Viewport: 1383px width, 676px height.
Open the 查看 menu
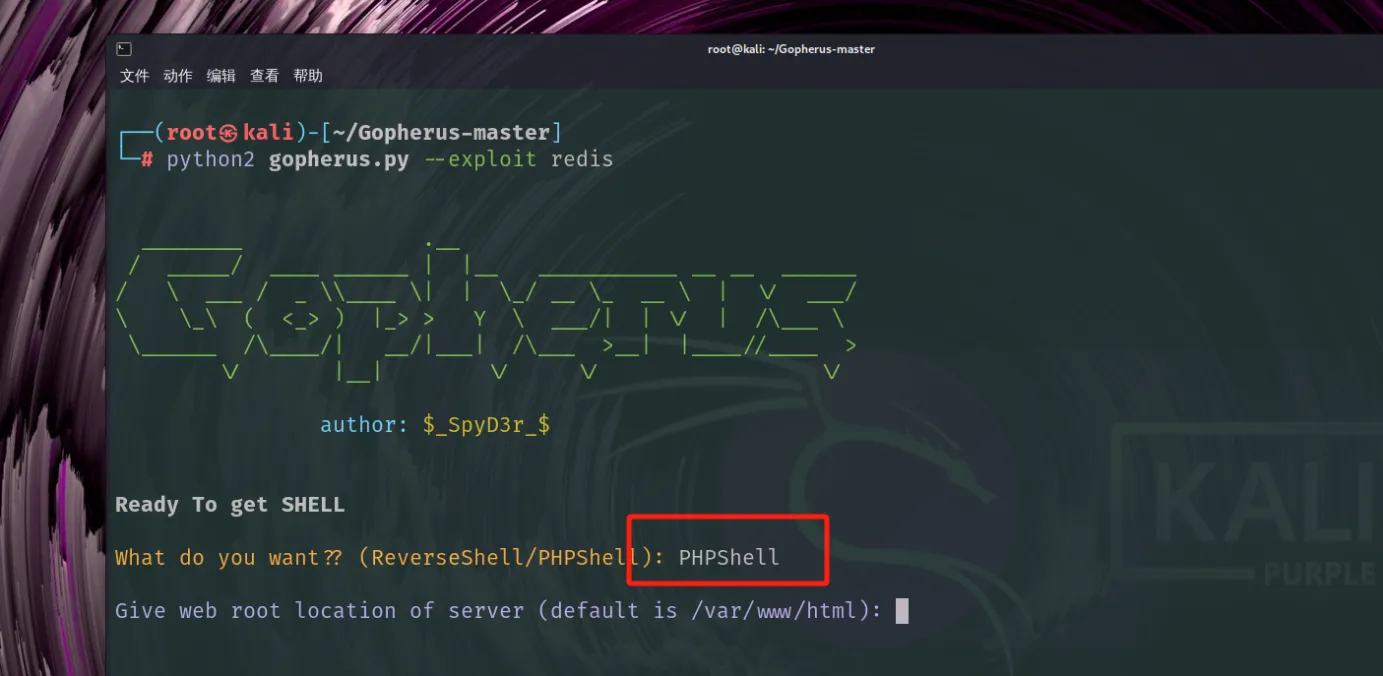click(x=264, y=76)
